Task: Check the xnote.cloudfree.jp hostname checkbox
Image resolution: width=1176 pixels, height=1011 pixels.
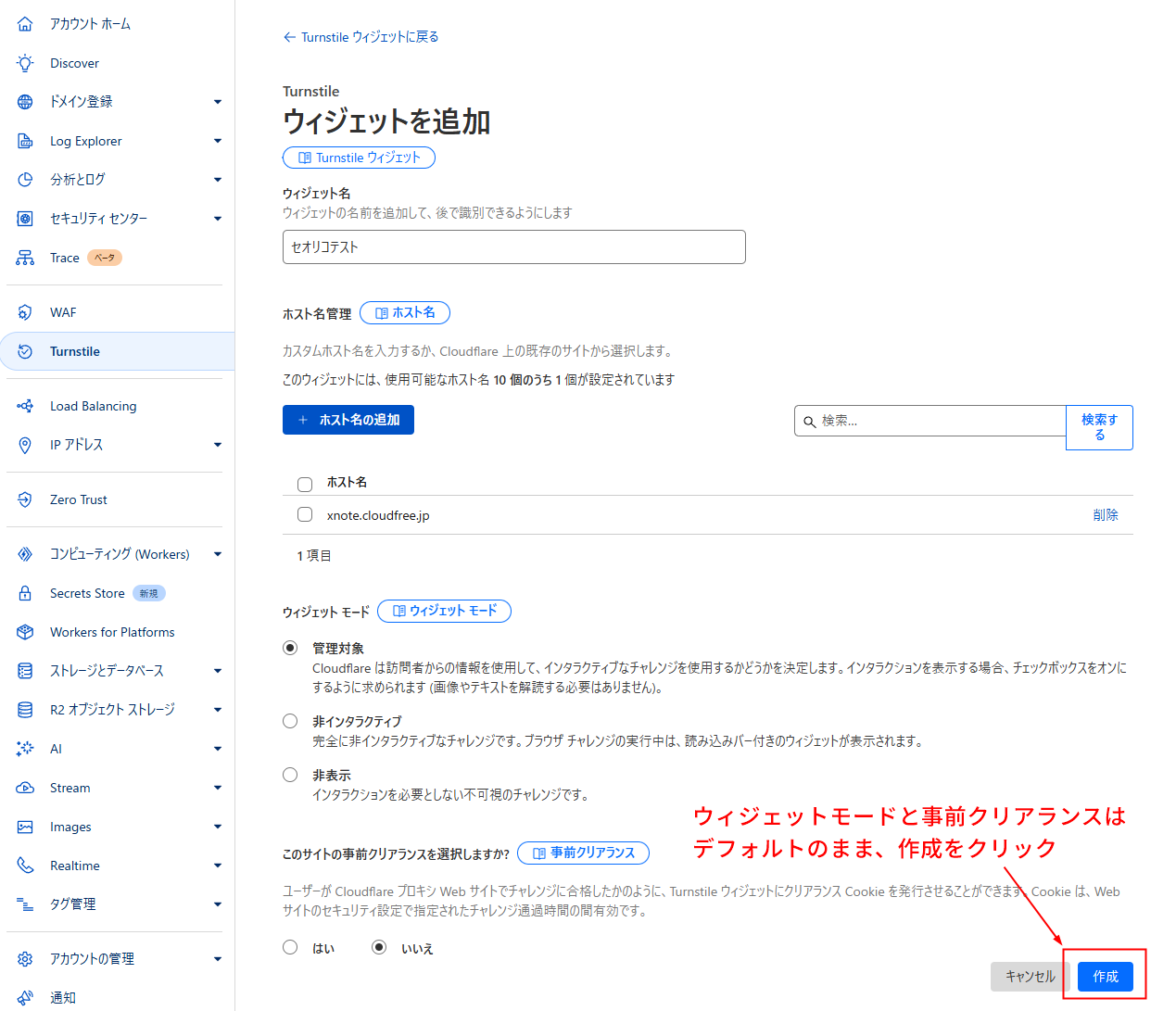Action: [305, 514]
